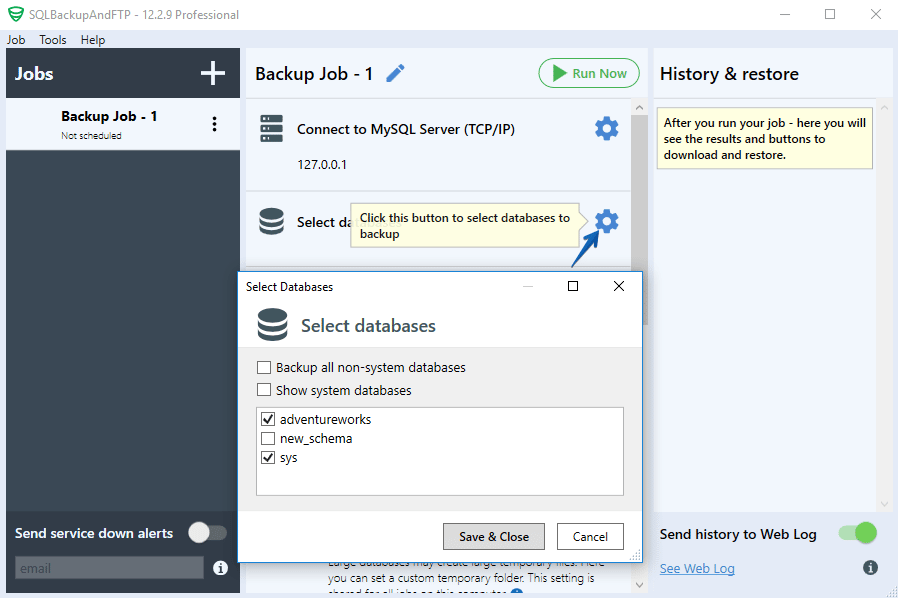Maximize the SQLBackupAndFTP main window

[x=830, y=14]
